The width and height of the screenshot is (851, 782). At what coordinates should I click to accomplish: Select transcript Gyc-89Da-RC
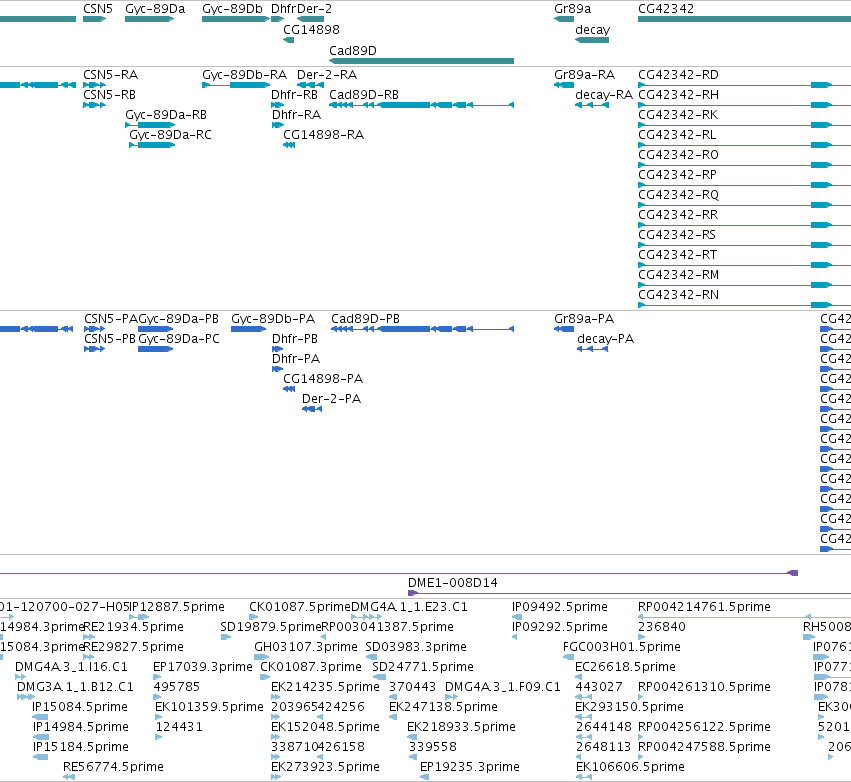170,135
